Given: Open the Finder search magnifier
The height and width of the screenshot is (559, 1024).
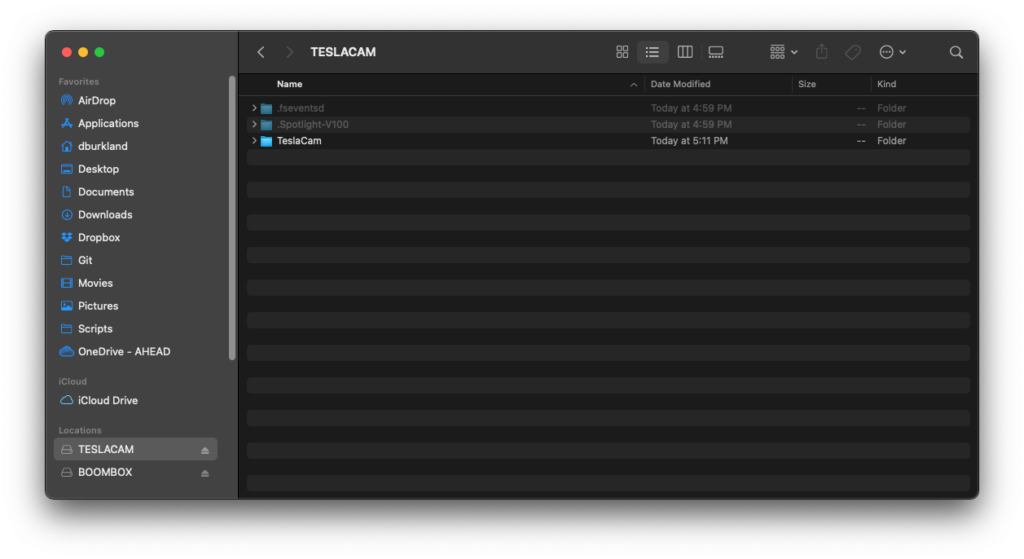Looking at the screenshot, I should pos(956,52).
